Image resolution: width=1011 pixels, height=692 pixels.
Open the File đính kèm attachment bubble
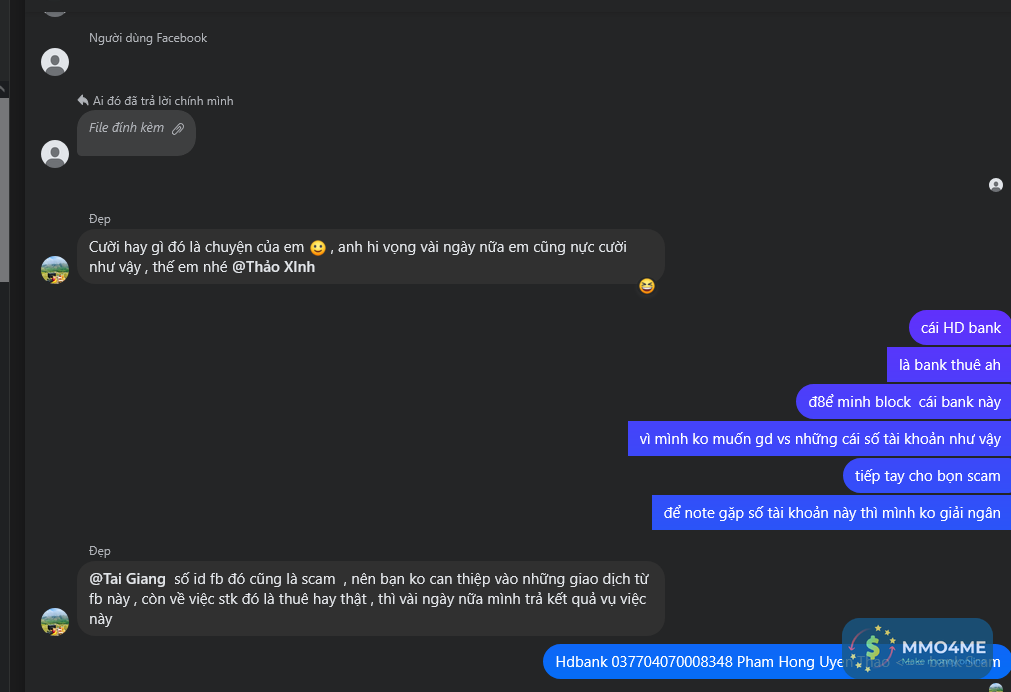[135, 132]
